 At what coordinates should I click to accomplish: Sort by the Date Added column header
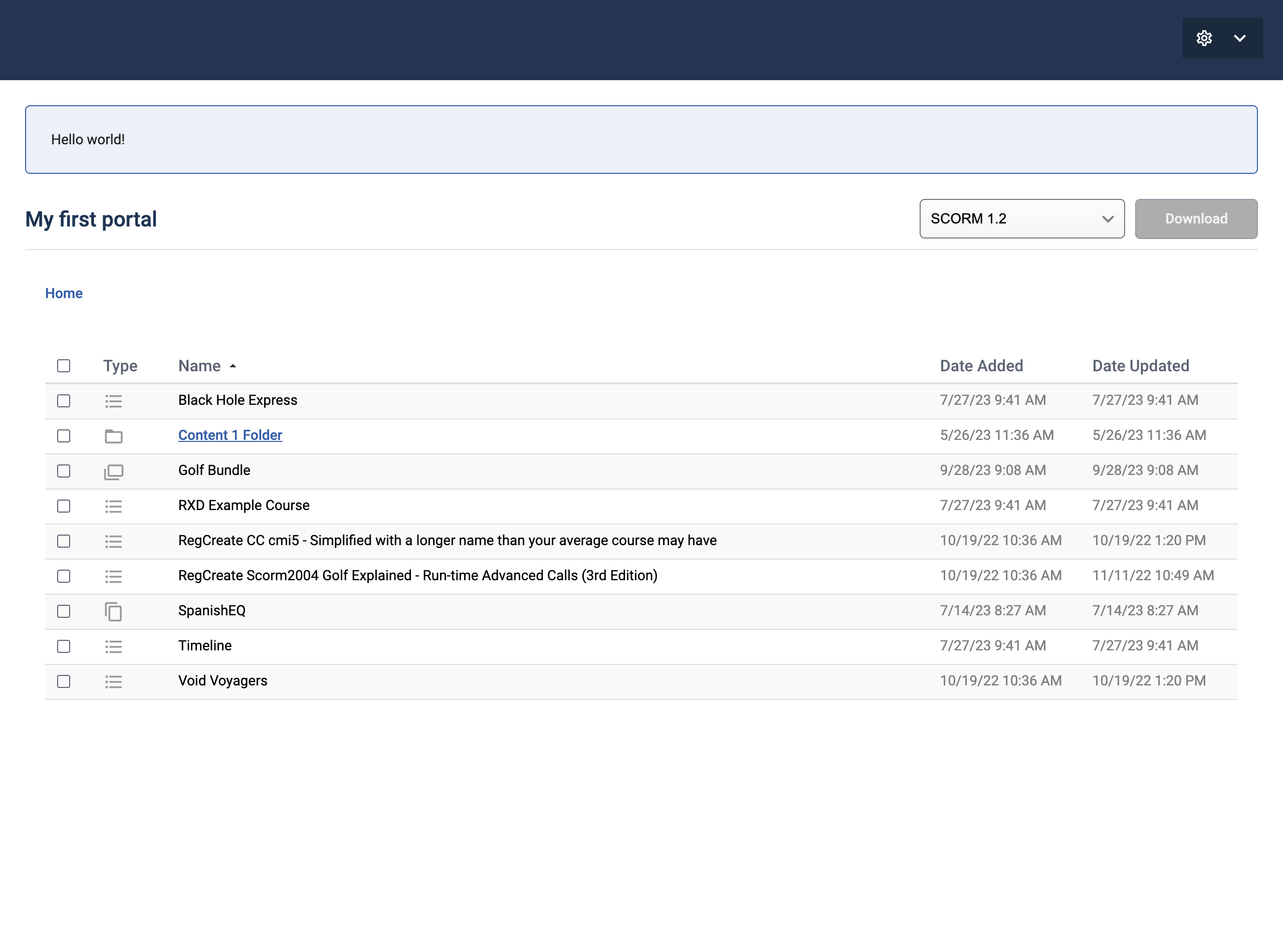pos(981,366)
